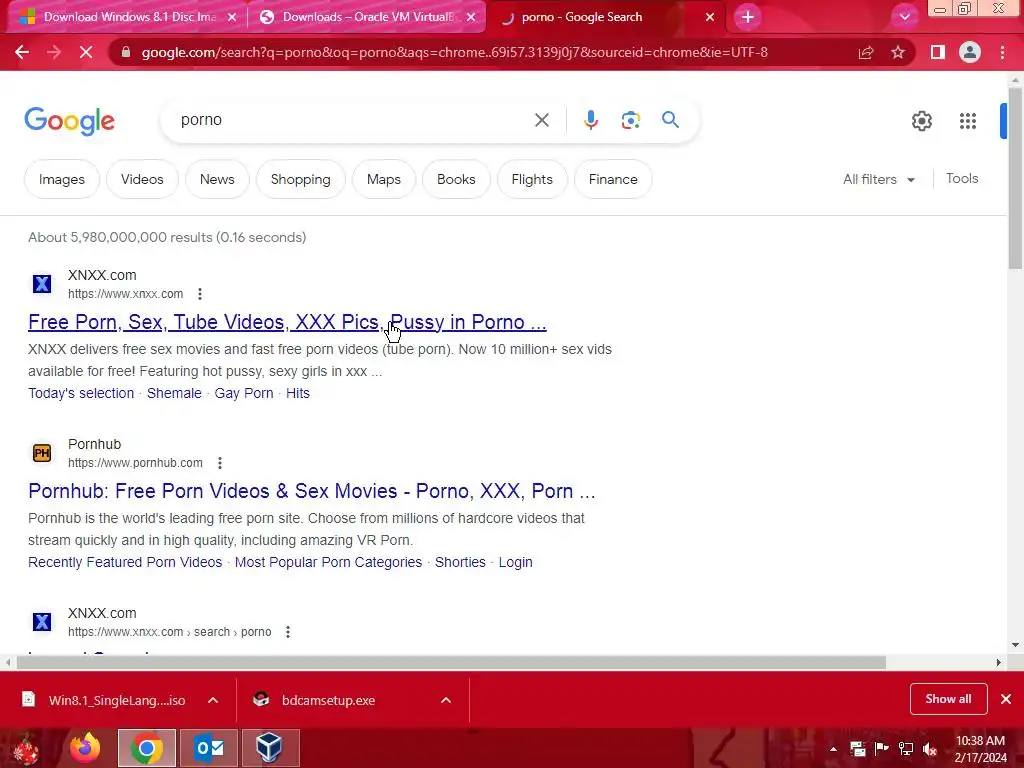Click Show all downloads button
The image size is (1024, 768).
click(x=948, y=699)
